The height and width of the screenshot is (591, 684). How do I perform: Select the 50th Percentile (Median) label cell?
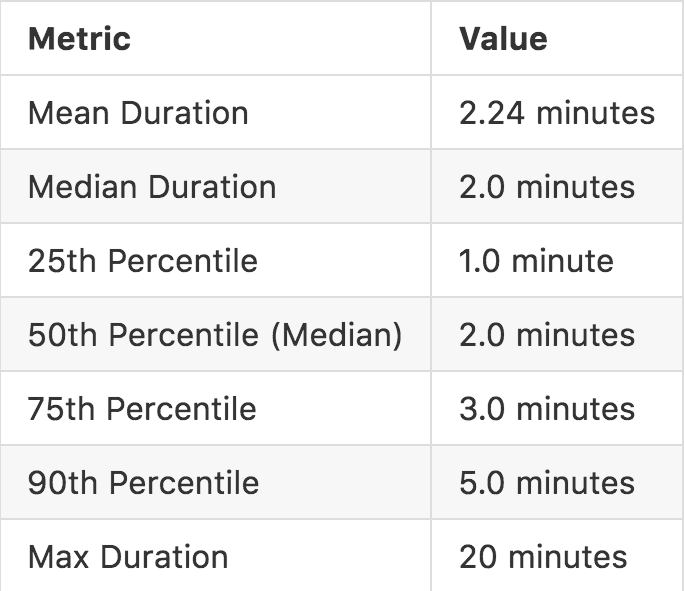(215, 335)
